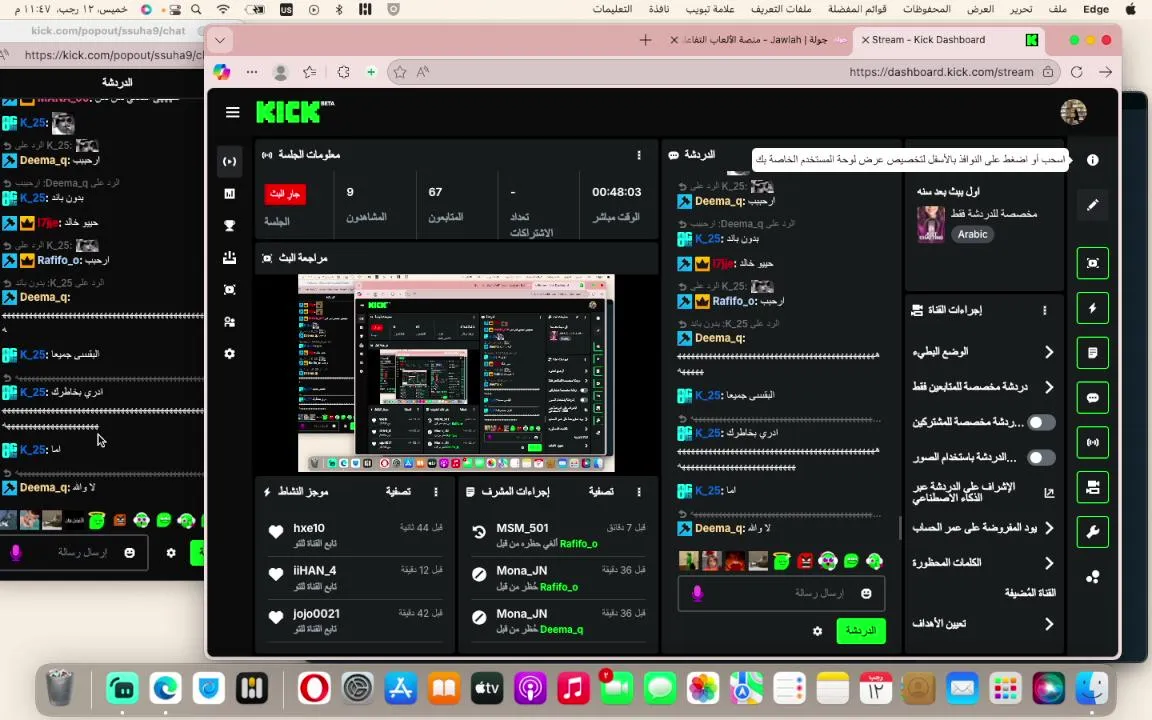Open a new Edge tab with plus button
The image size is (1152, 720).
pyautogui.click(x=645, y=40)
